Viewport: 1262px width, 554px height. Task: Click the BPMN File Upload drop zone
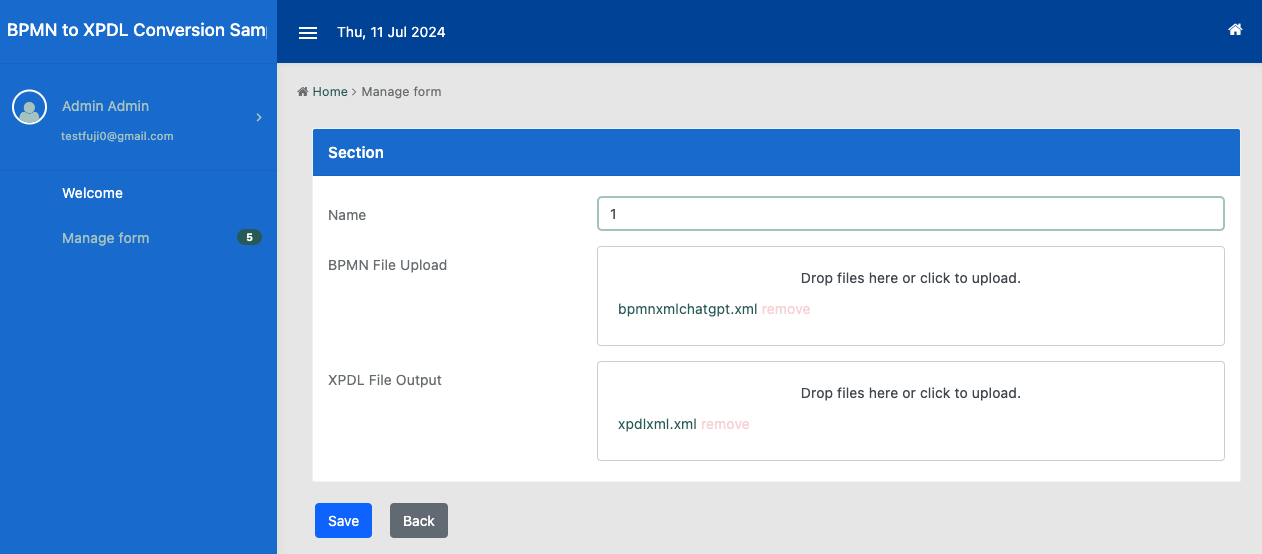(x=911, y=296)
